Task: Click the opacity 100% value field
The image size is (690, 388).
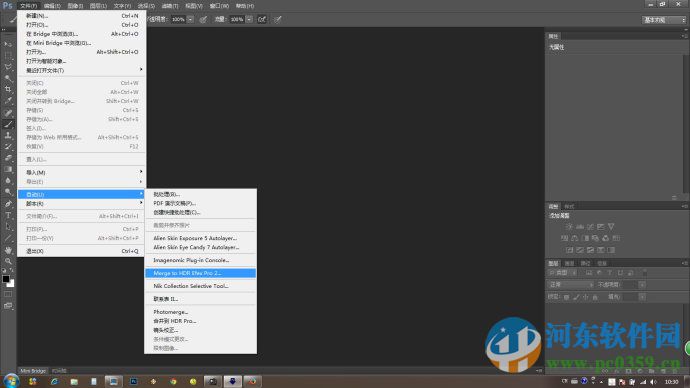Action: (178, 19)
